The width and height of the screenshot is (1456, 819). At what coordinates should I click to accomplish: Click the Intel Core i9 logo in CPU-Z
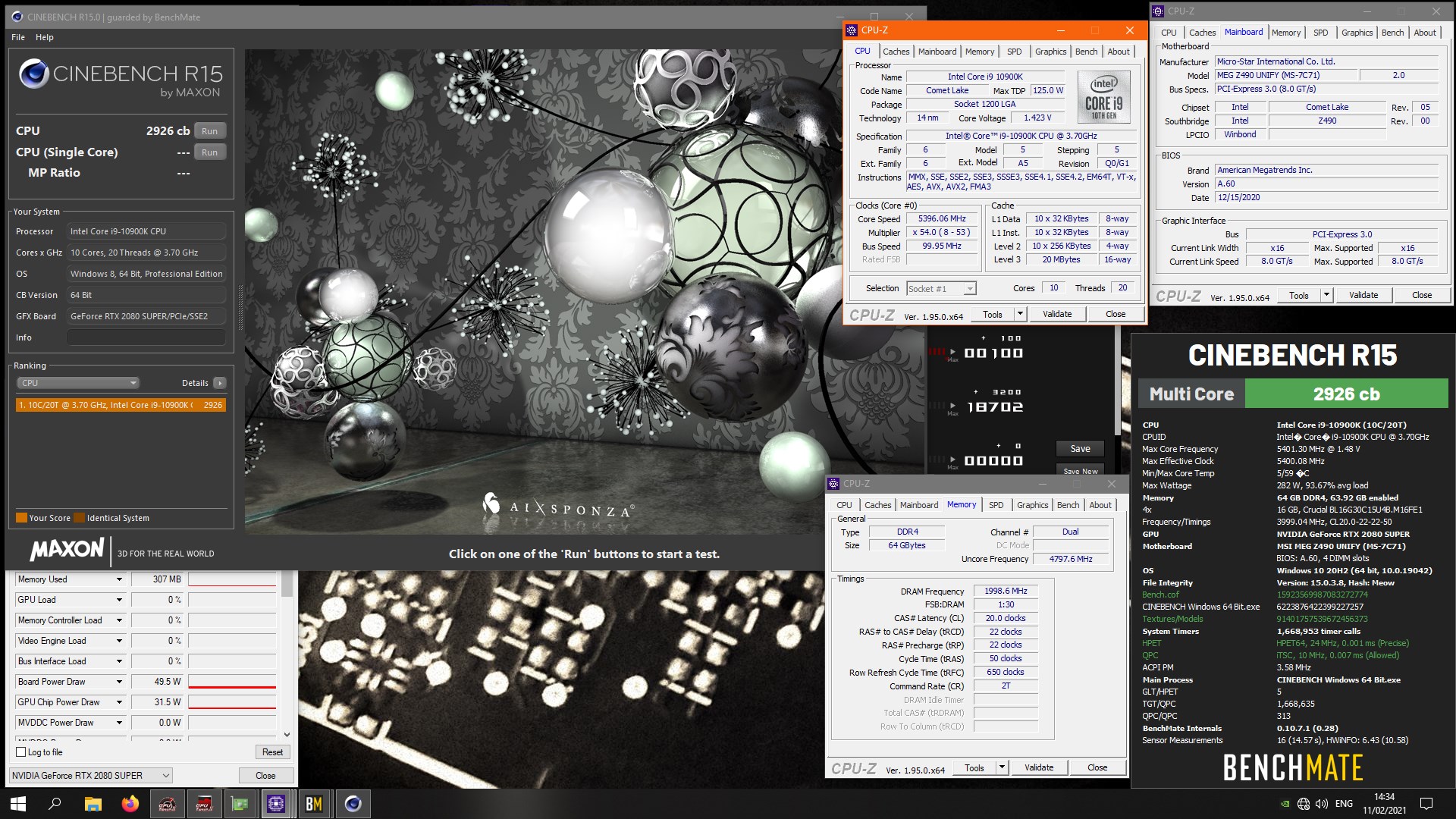point(1104,97)
